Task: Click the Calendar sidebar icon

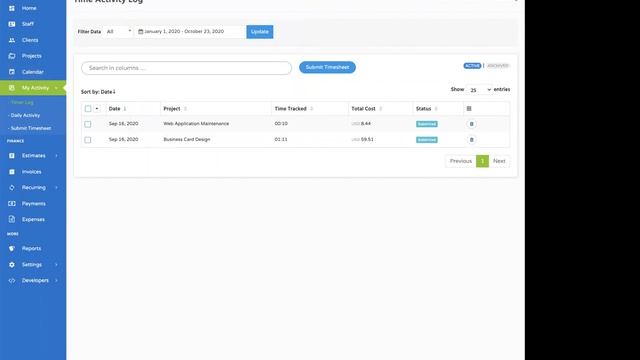Action: coord(12,72)
